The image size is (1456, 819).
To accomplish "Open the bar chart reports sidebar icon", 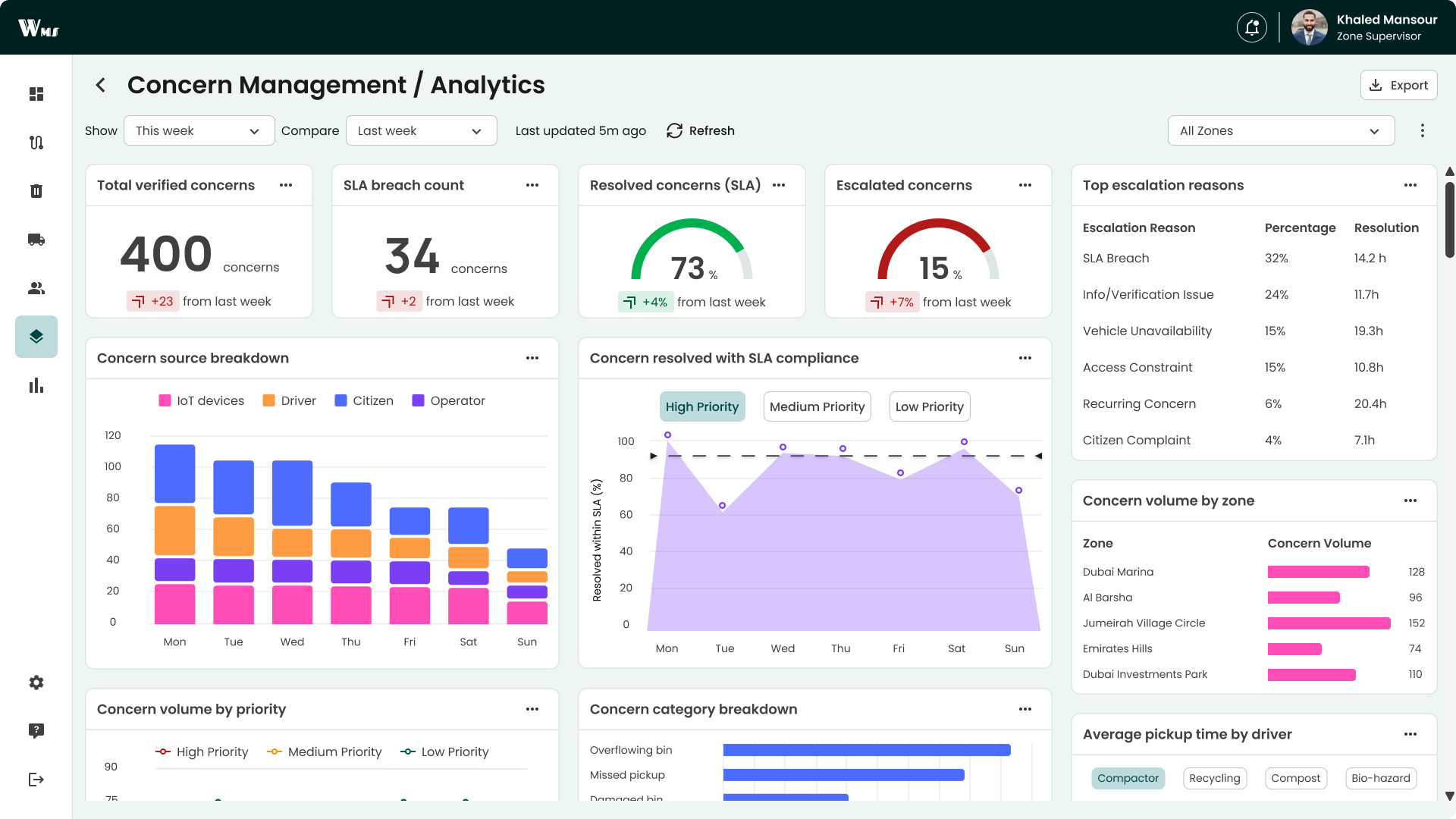I will tap(36, 385).
